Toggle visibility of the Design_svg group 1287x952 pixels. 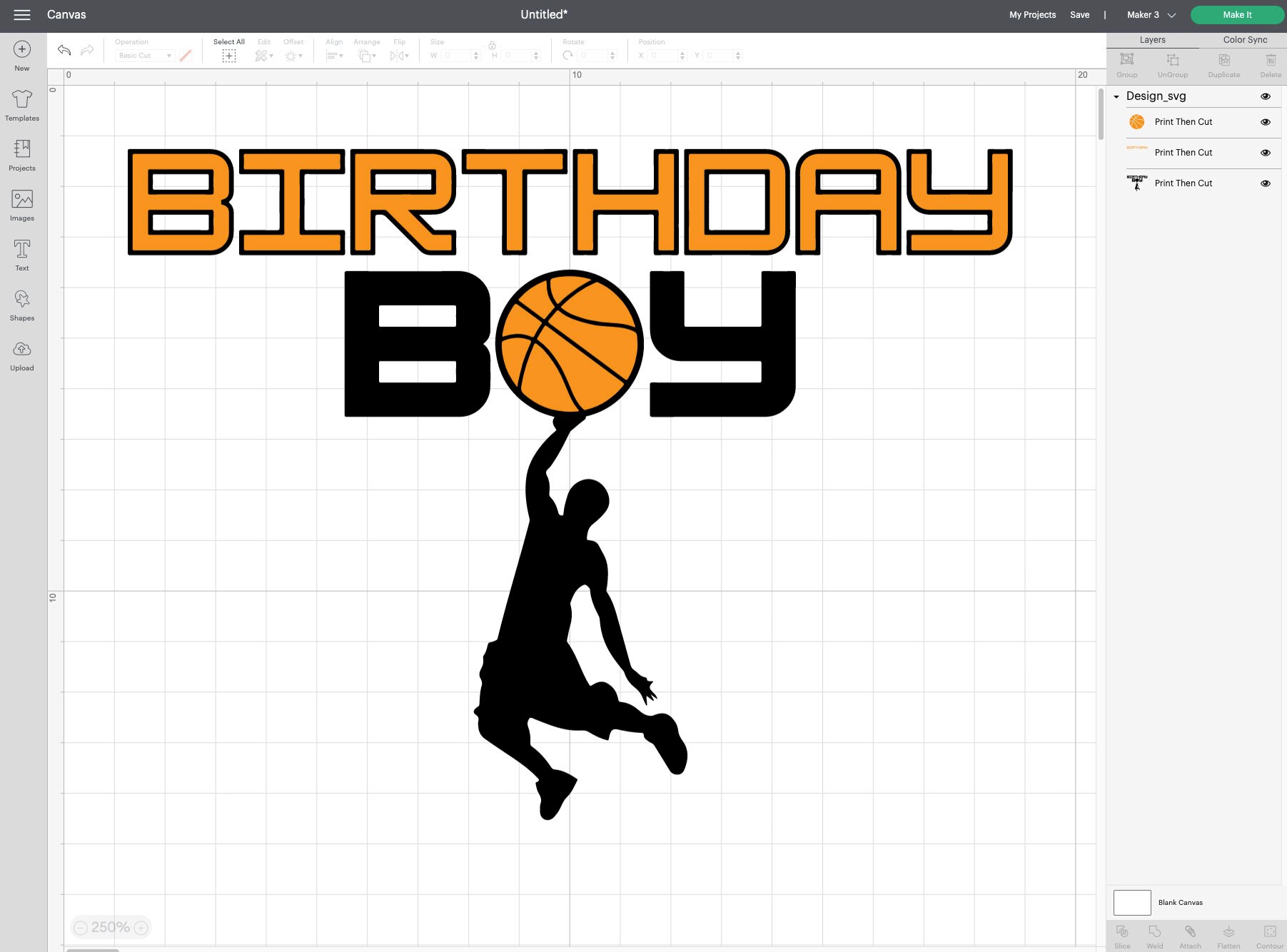(x=1266, y=96)
